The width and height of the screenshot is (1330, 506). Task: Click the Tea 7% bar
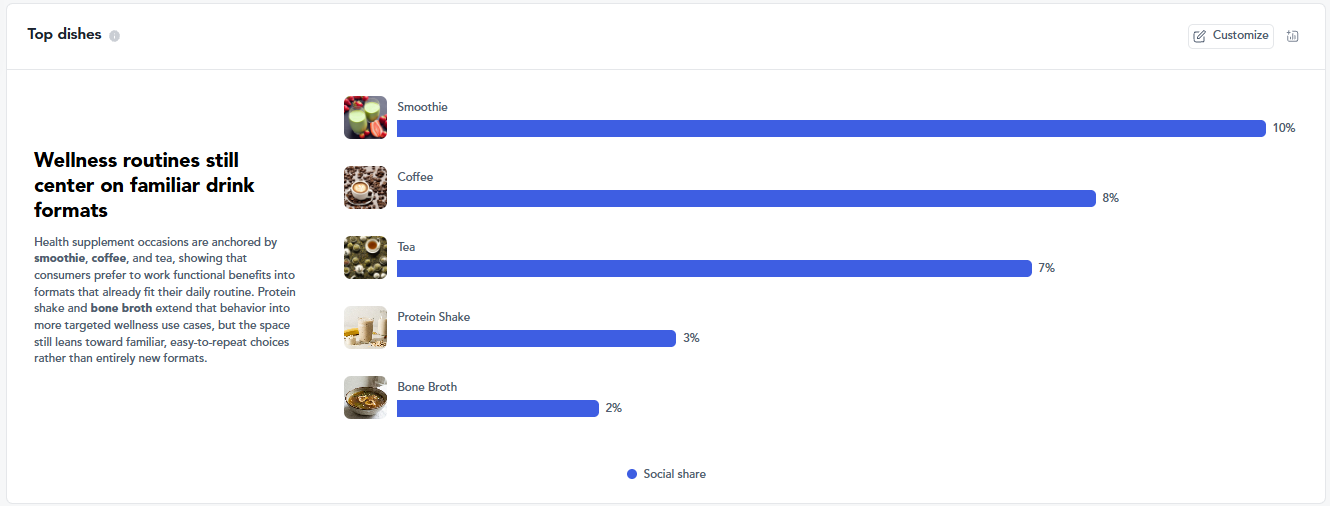(x=714, y=268)
